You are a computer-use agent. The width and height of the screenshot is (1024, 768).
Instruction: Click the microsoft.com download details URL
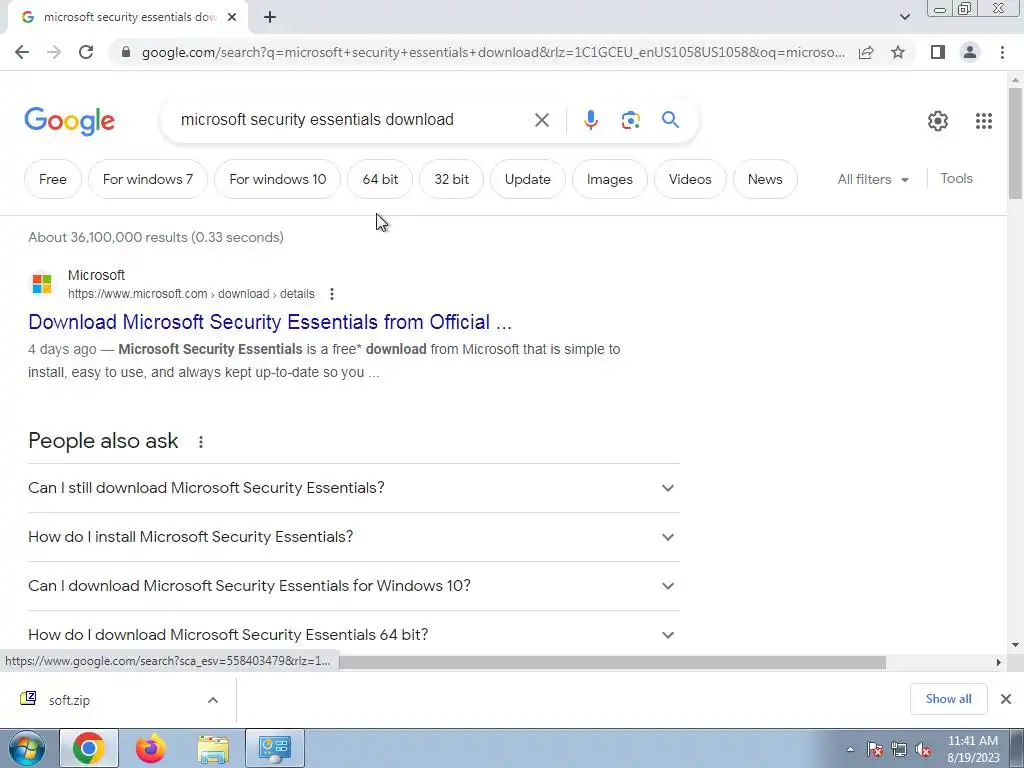tap(191, 294)
